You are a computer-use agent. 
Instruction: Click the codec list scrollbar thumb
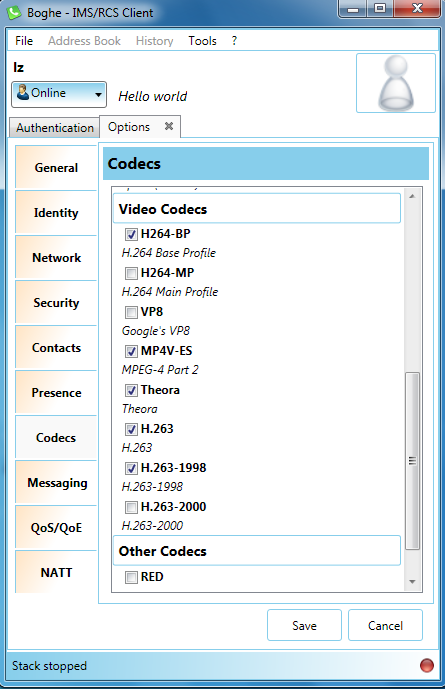click(x=412, y=461)
